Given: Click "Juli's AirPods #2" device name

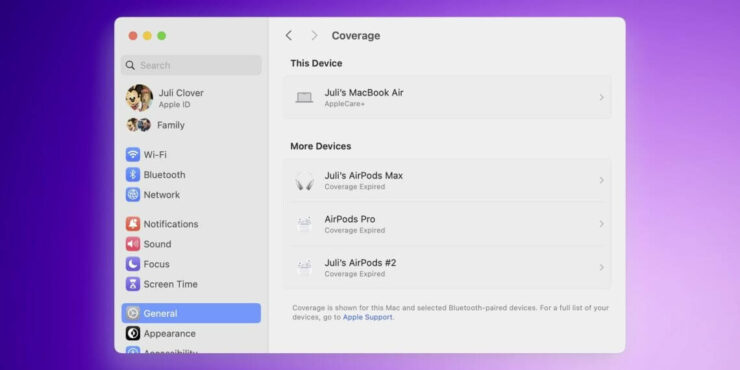Looking at the screenshot, I should click(360, 262).
